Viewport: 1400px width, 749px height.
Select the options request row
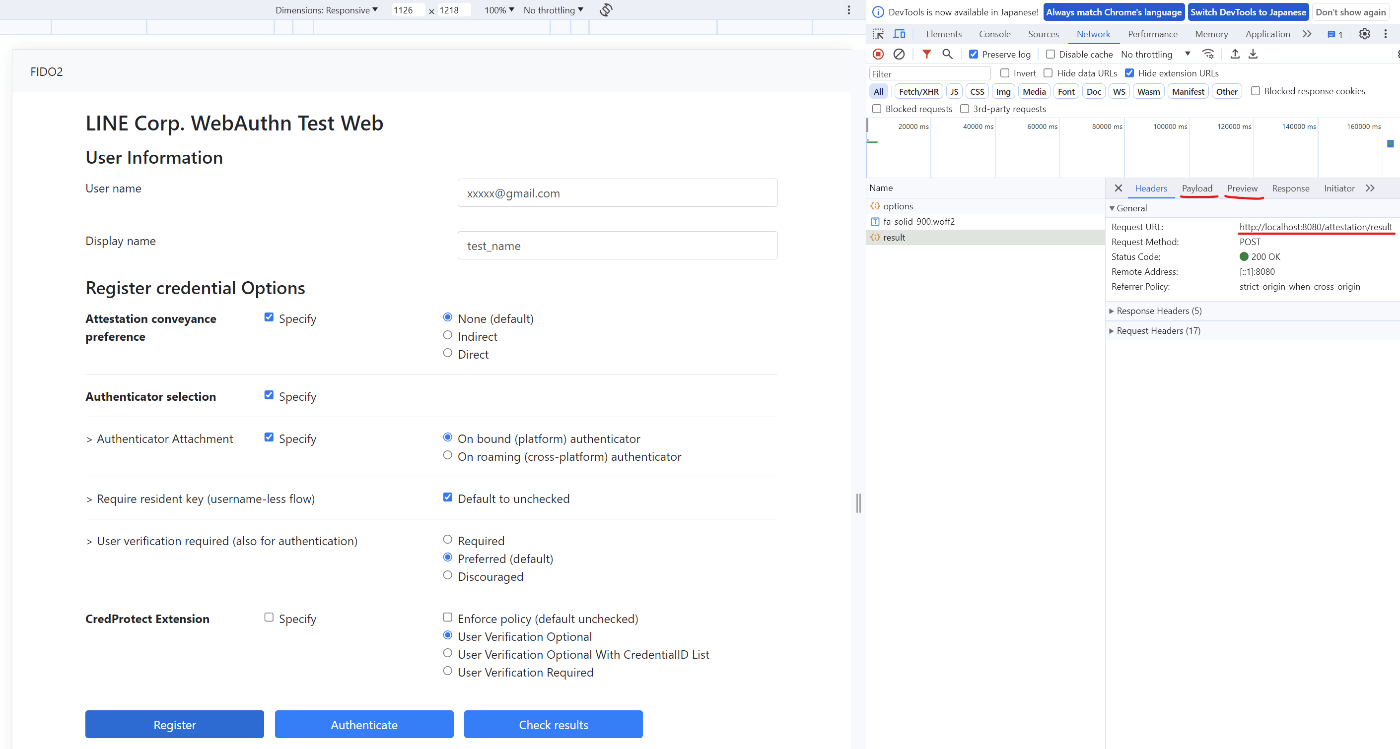click(985, 206)
